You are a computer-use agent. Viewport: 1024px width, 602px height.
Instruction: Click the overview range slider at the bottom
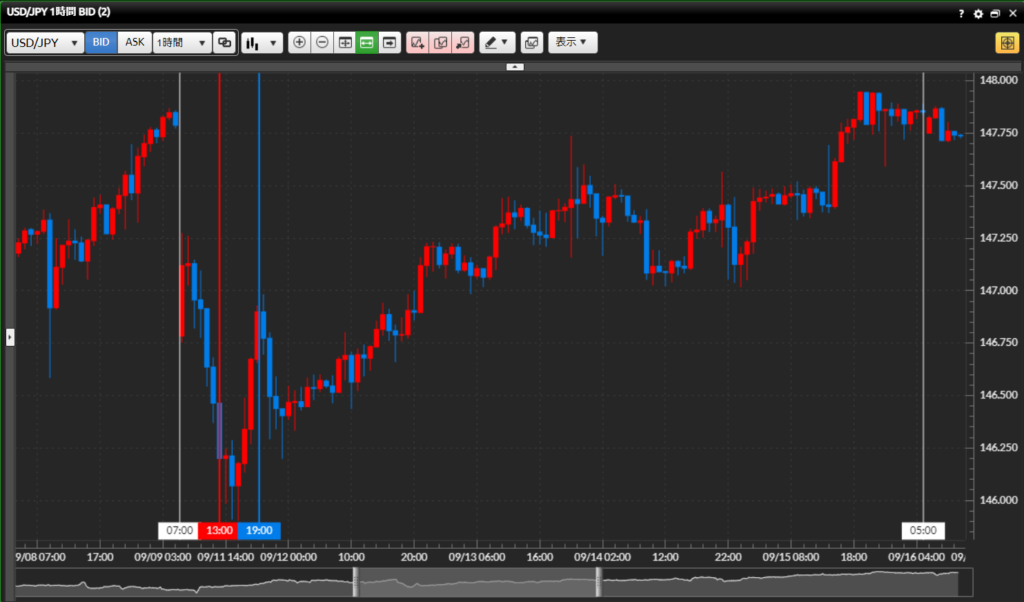tap(476, 583)
